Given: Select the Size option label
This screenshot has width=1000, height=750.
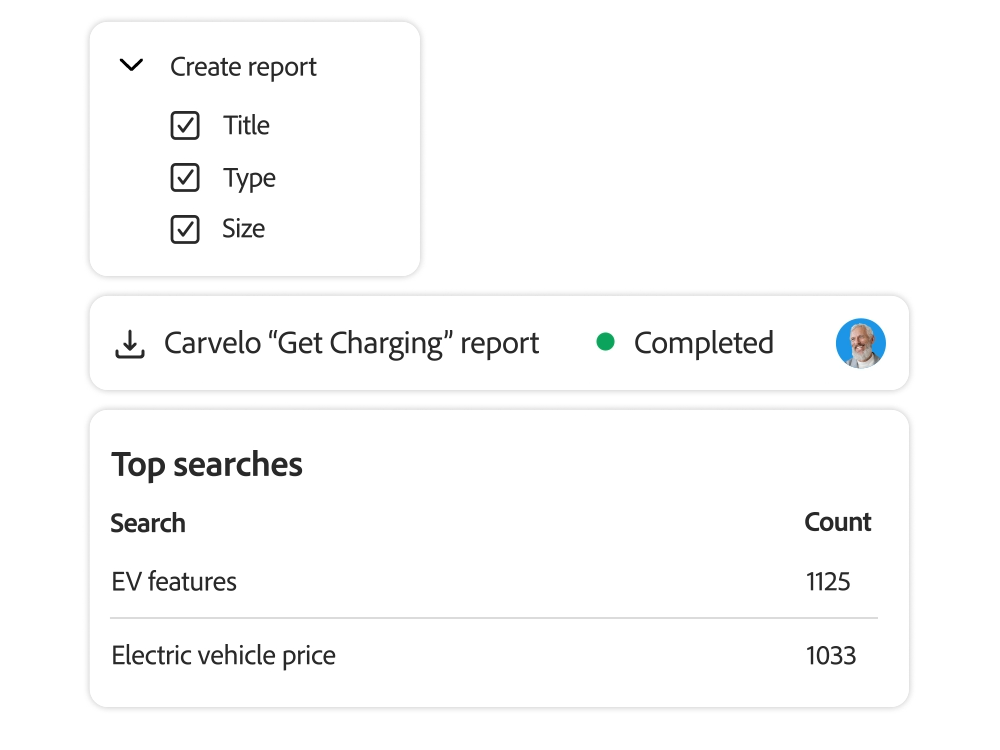Looking at the screenshot, I should tap(243, 229).
